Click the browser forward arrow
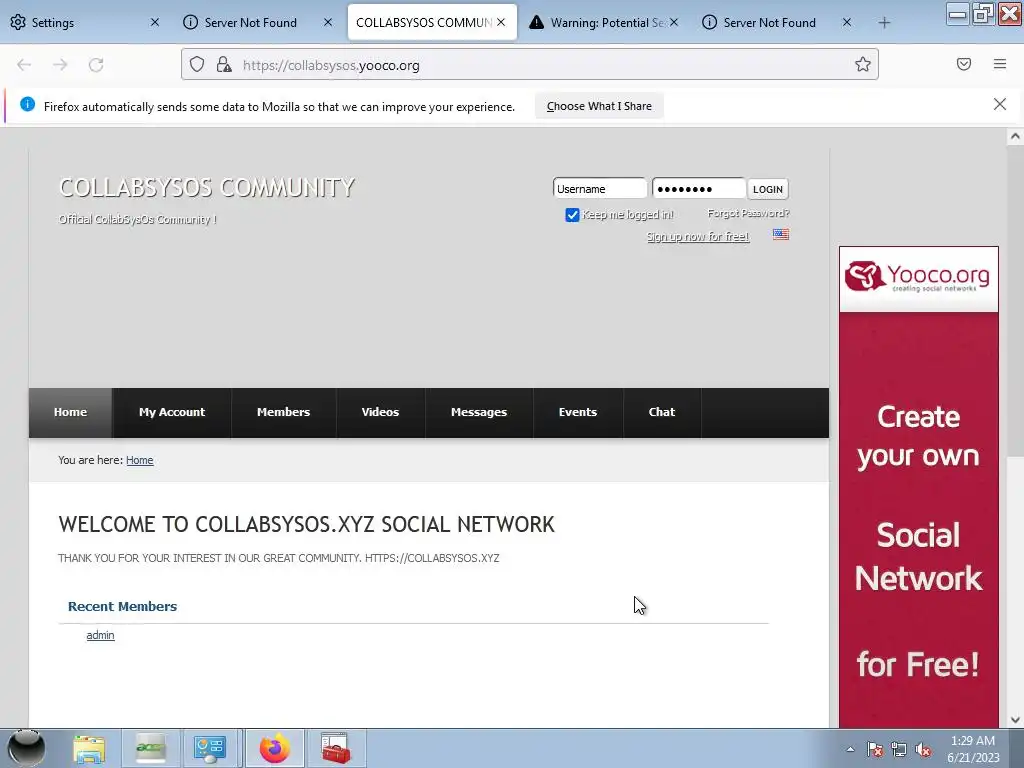 (60, 65)
